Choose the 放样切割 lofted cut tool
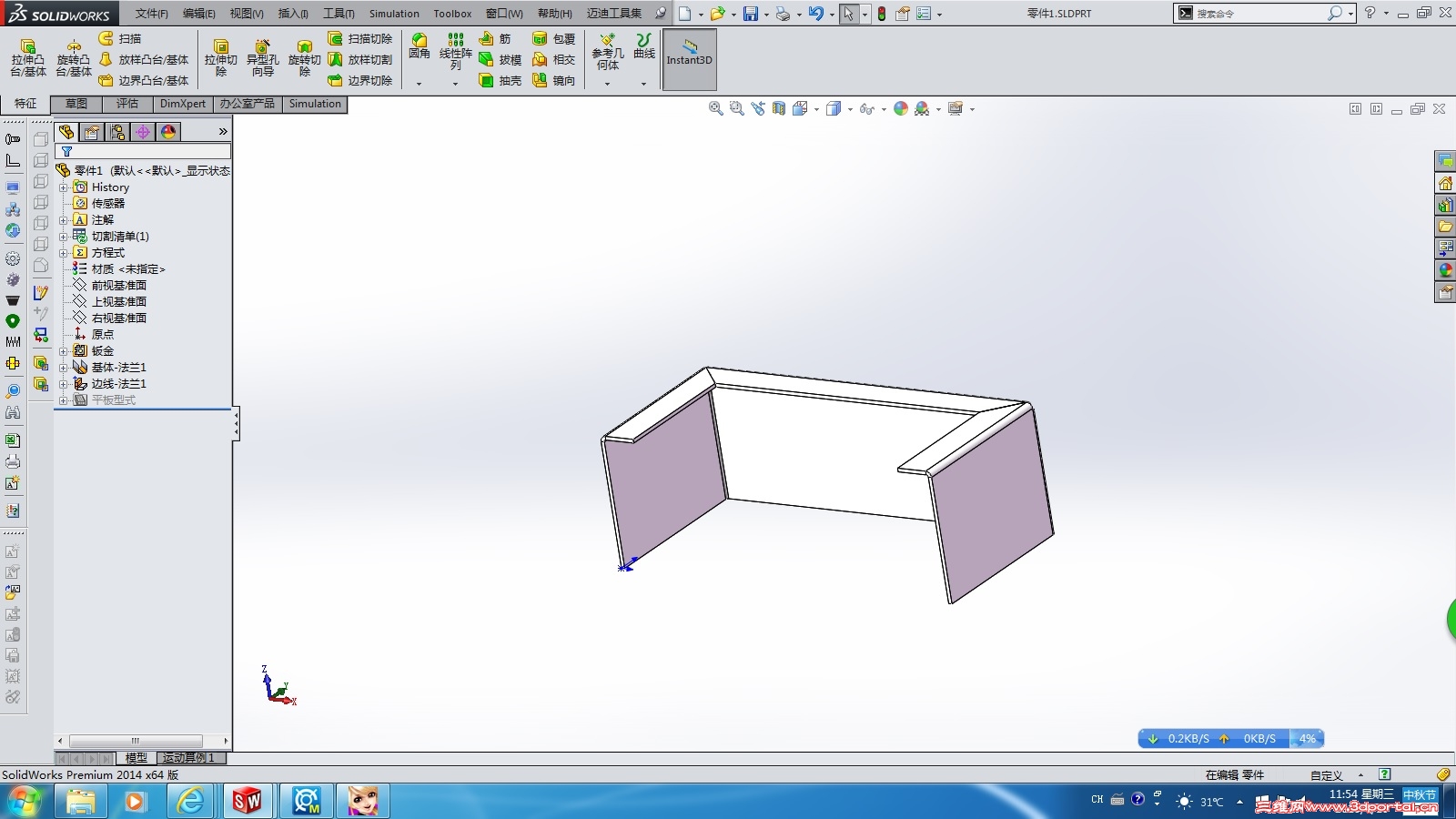This screenshot has width=1456, height=819. tap(360, 59)
